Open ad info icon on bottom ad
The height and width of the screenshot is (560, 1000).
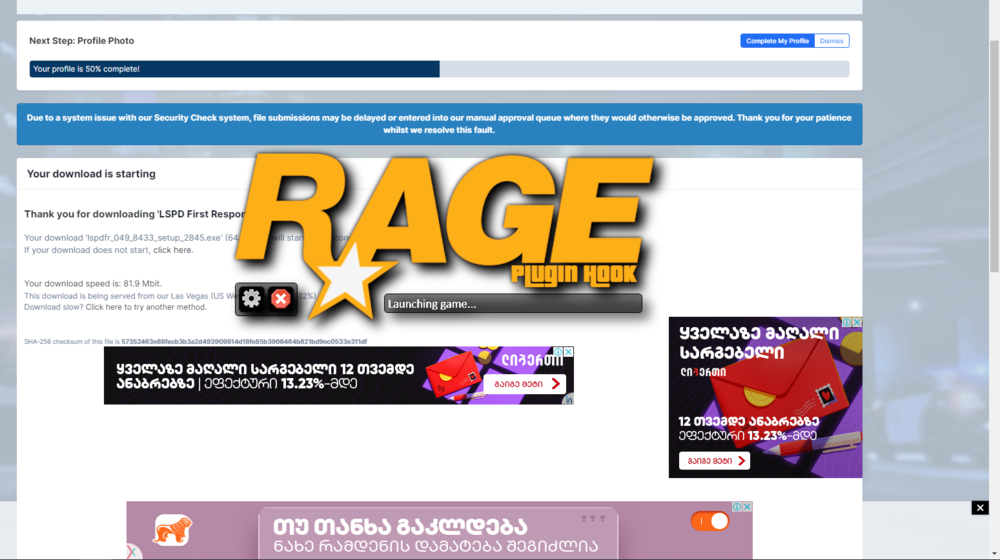click(x=737, y=506)
